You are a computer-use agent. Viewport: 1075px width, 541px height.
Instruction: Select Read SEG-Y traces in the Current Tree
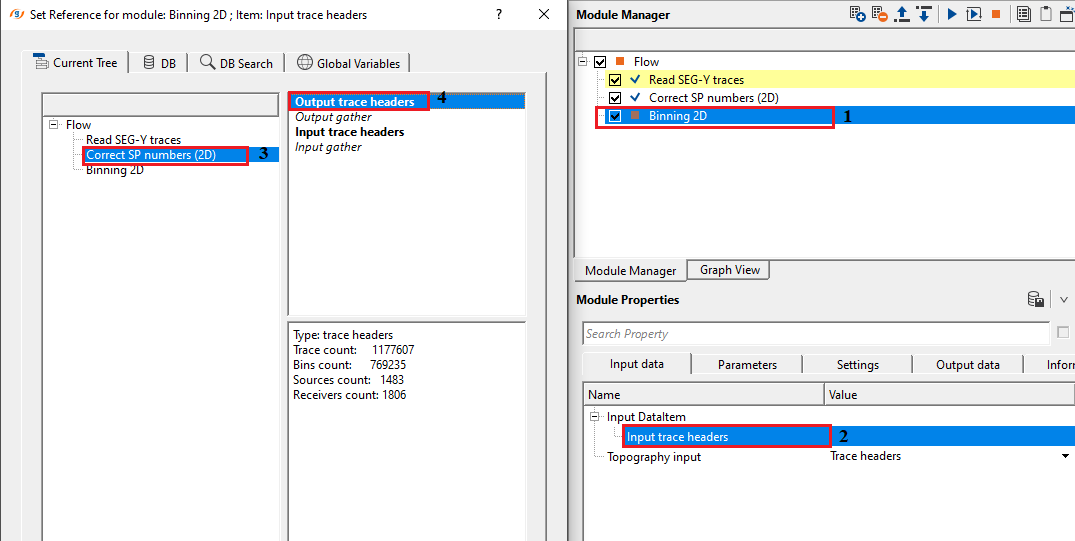[x=133, y=140]
